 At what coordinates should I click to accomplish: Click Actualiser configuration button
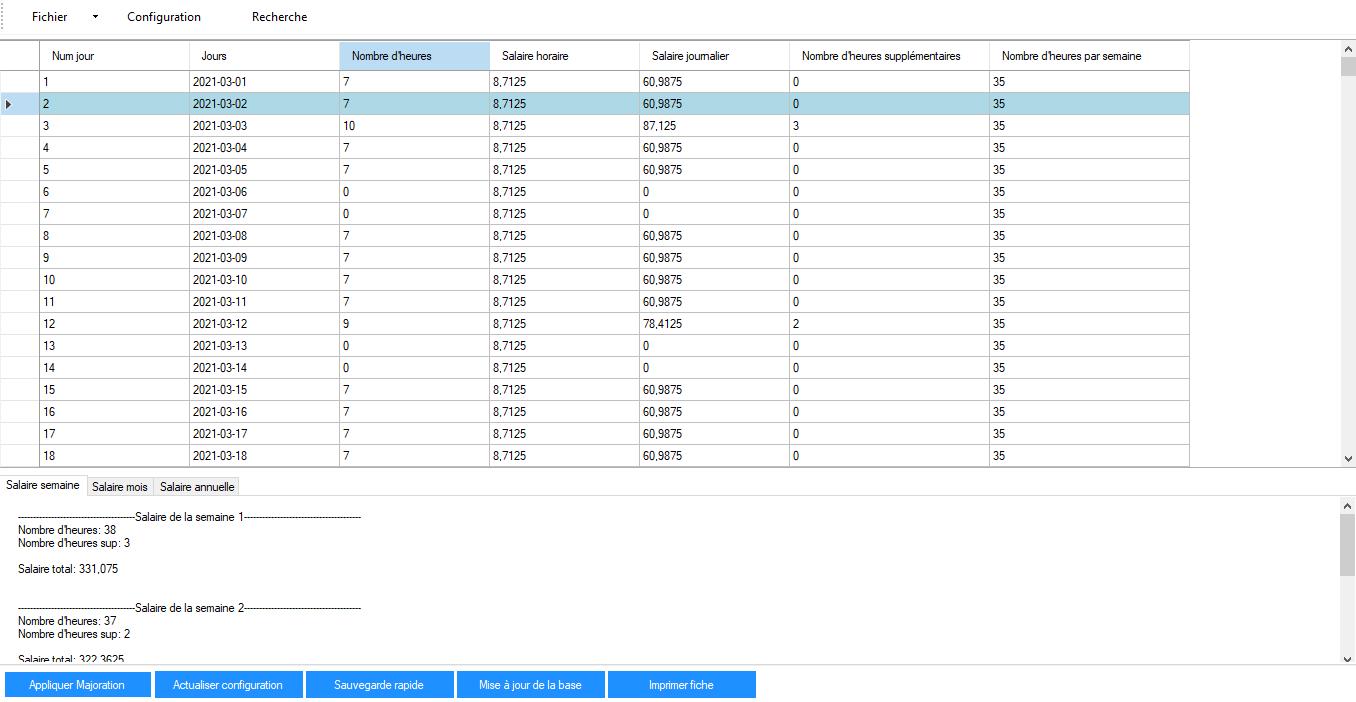point(228,685)
